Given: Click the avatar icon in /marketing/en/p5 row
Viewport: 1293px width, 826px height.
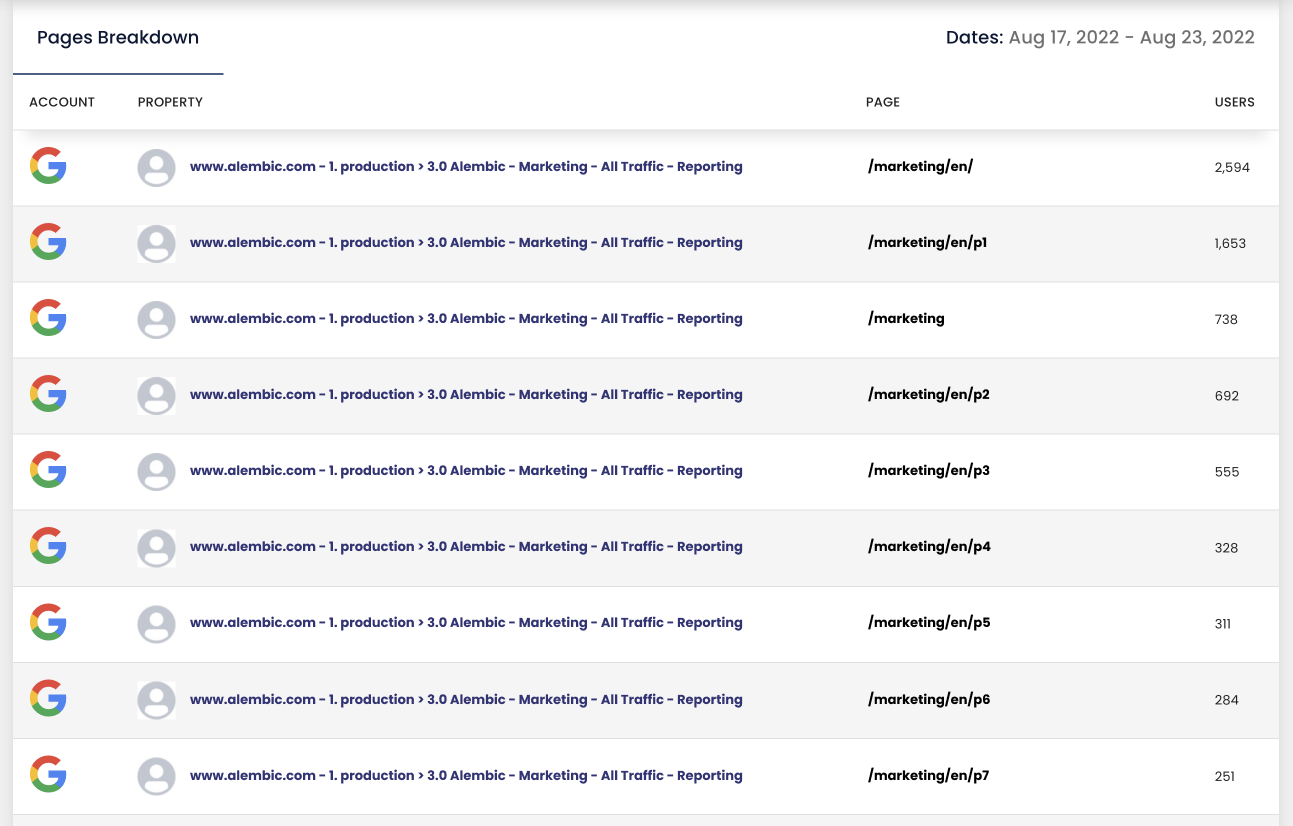Looking at the screenshot, I should coord(156,623).
